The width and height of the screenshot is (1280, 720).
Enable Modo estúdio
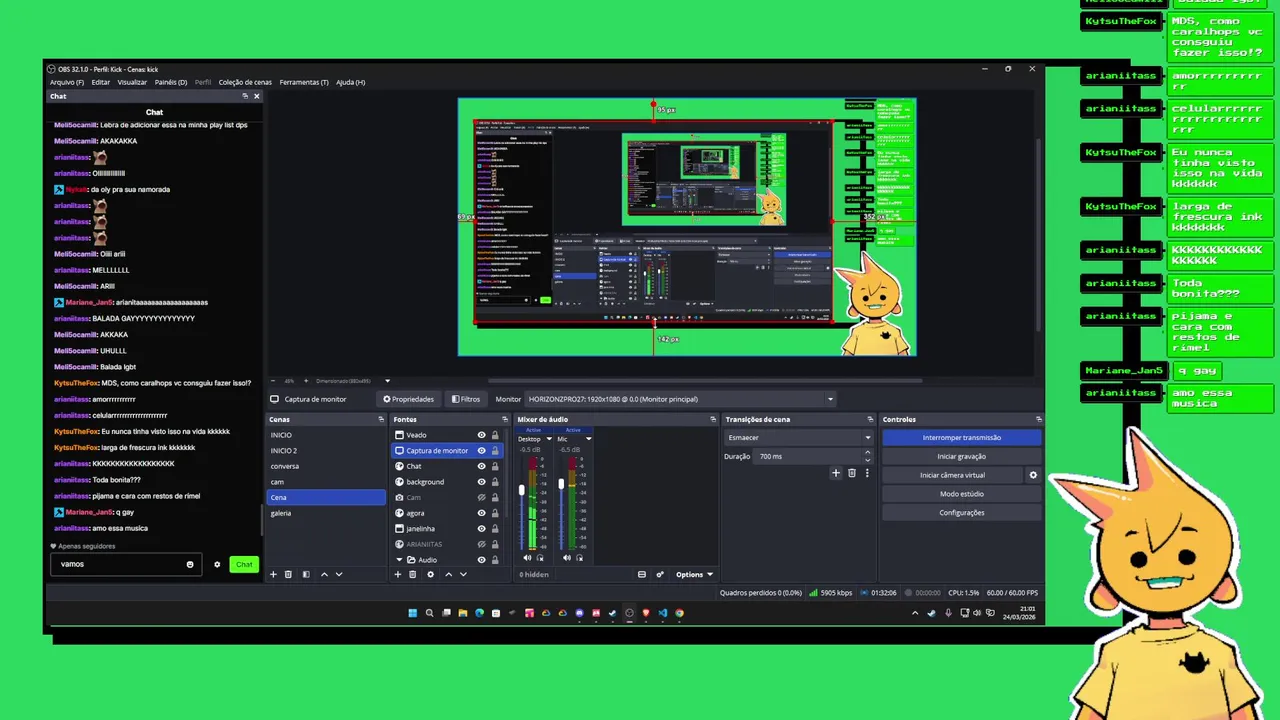click(962, 494)
